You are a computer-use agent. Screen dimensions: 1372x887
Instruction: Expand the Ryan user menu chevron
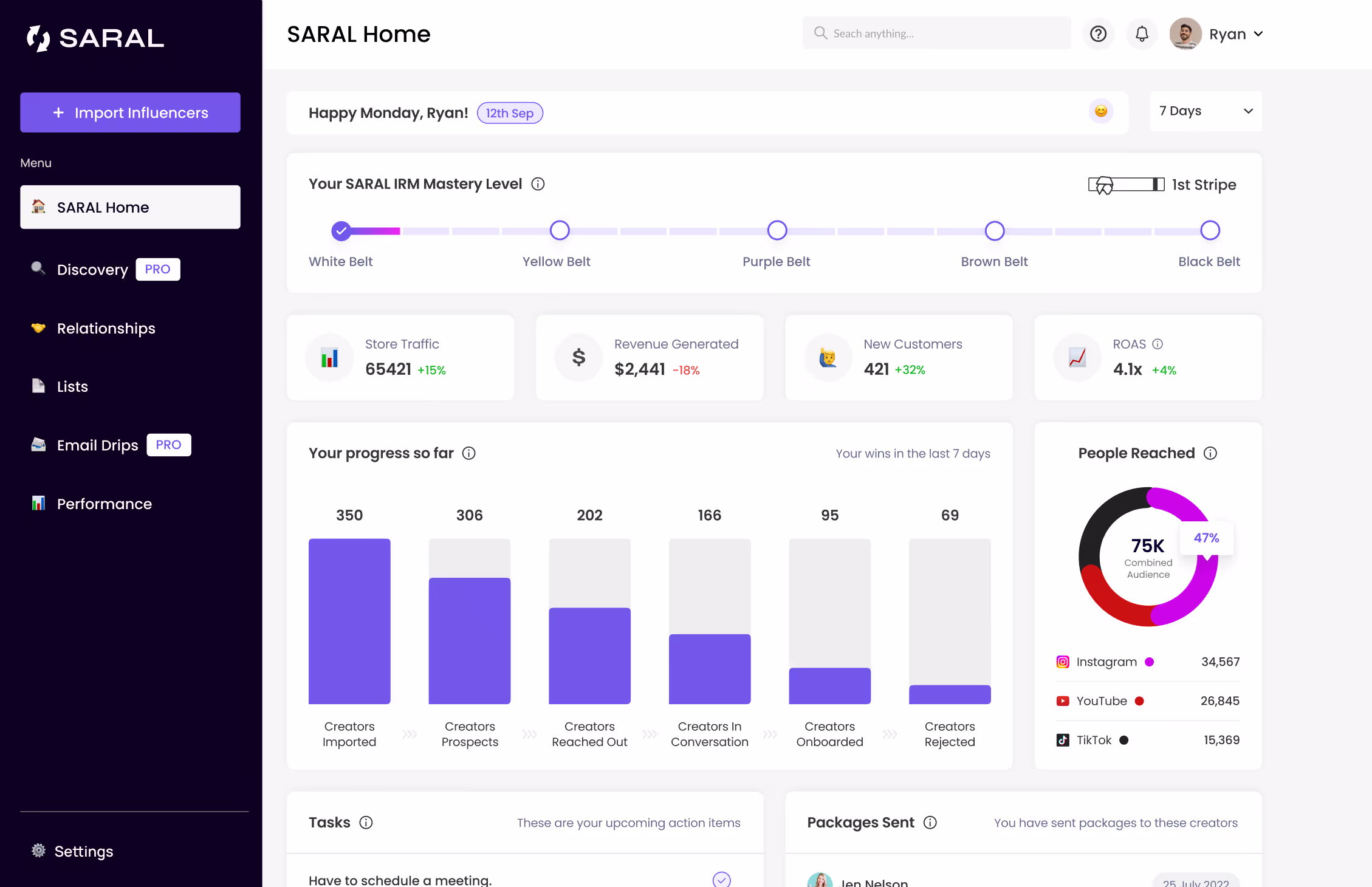[1258, 34]
